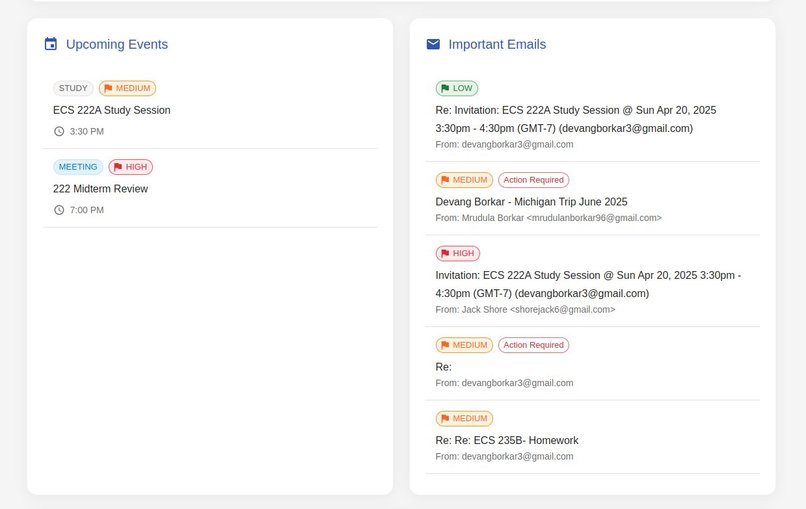This screenshot has width=806, height=509.
Task: Click the red flag on the email HIGH badge
Action: [445, 253]
